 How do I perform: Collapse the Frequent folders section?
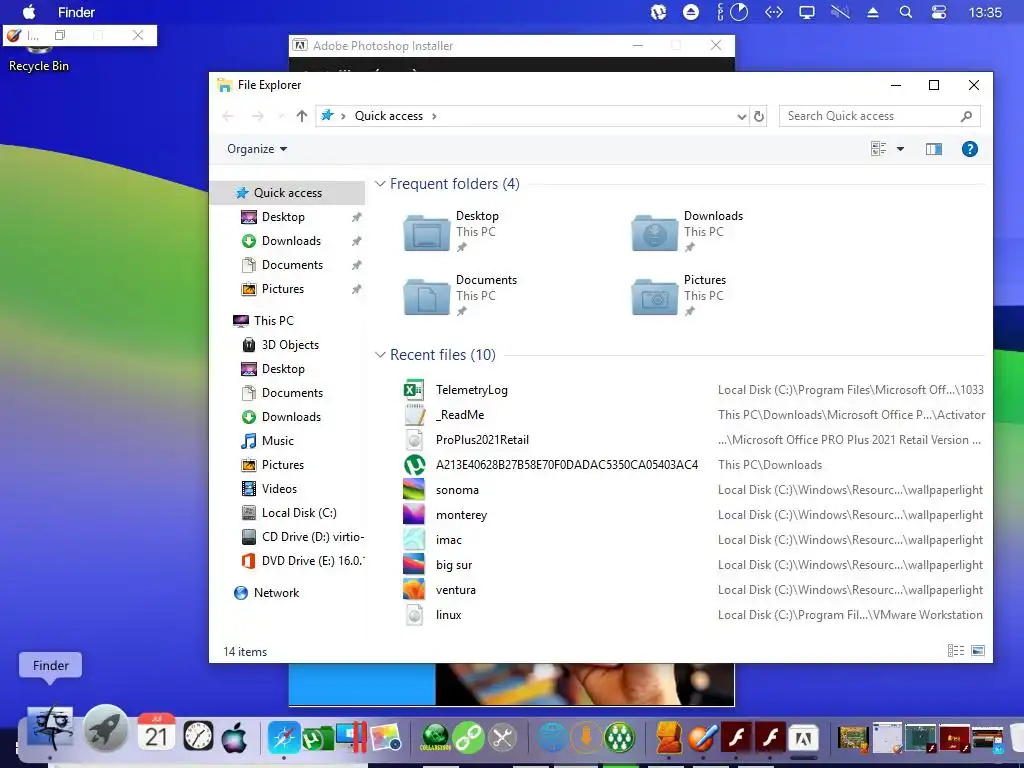point(380,184)
